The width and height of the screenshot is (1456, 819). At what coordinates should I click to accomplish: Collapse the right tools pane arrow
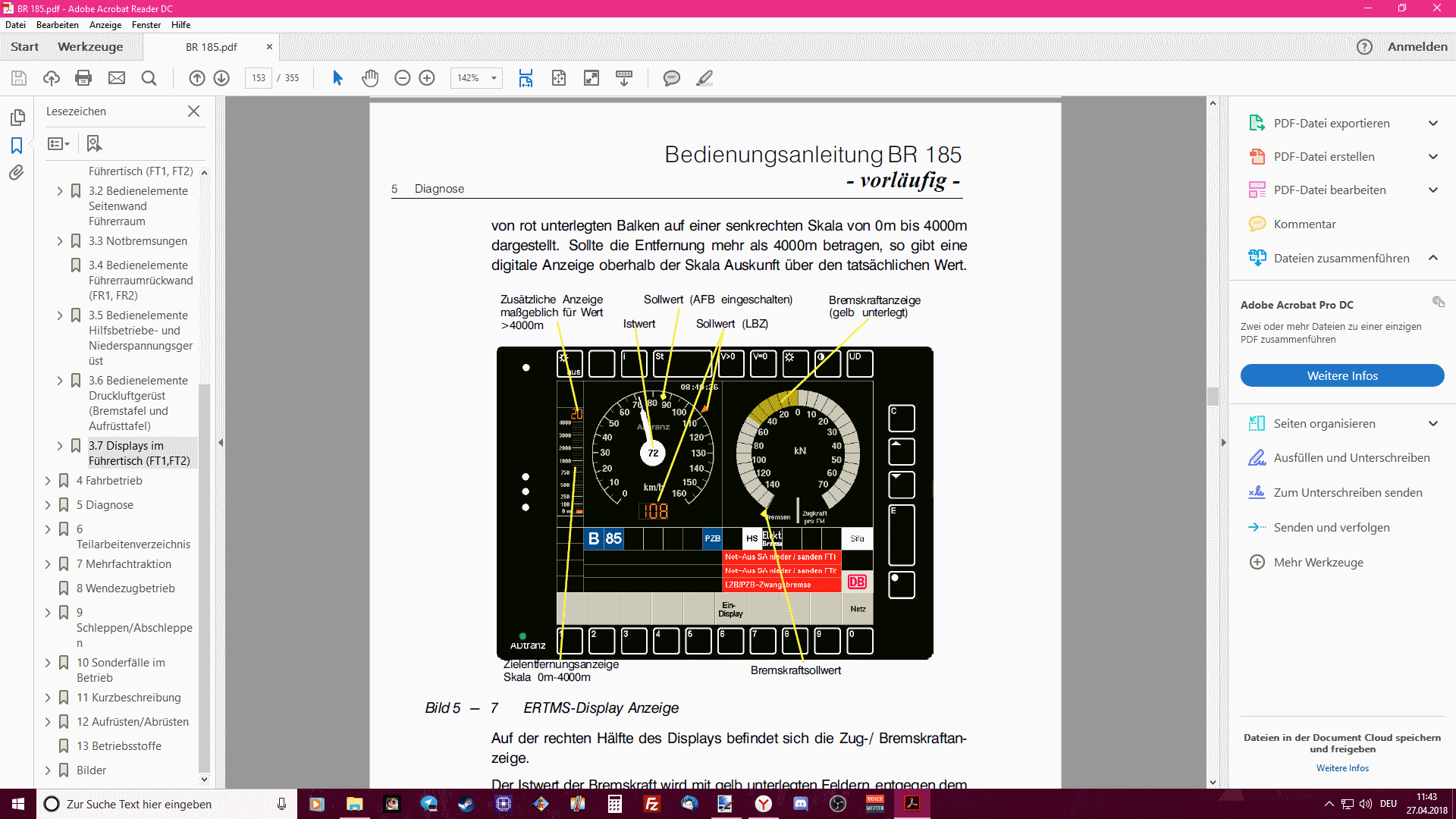1223,443
